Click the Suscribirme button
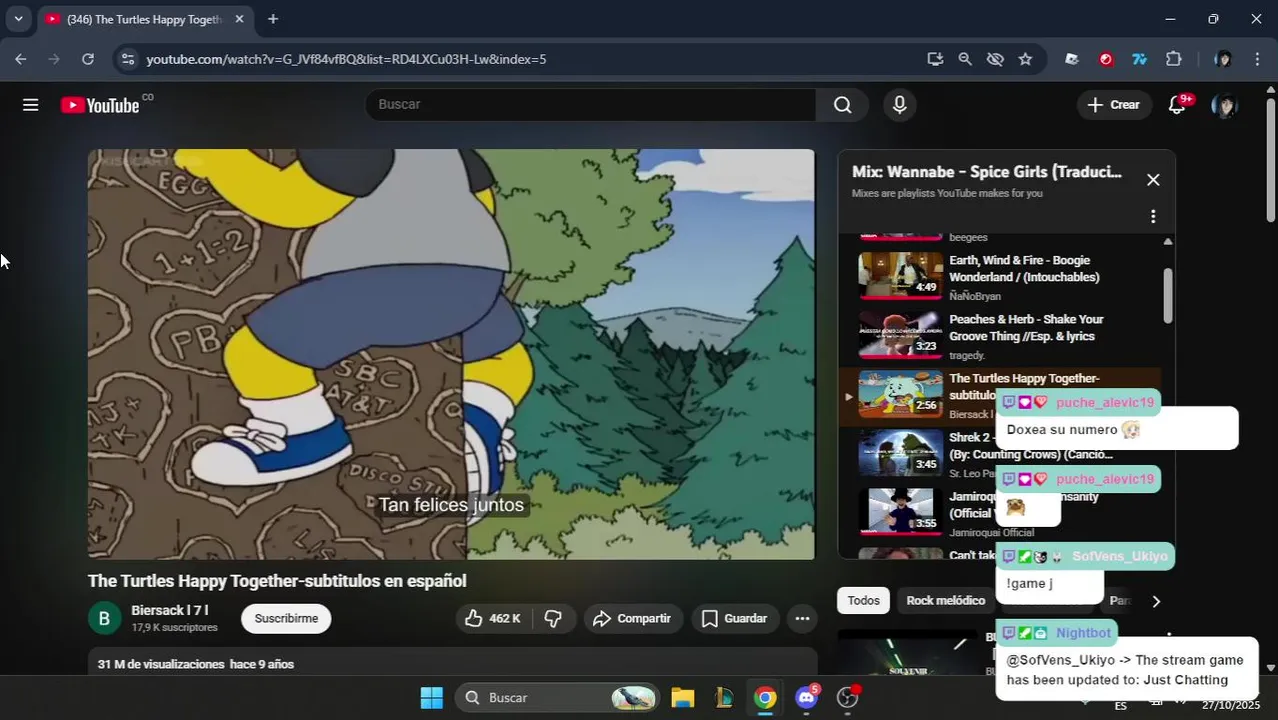The height and width of the screenshot is (720, 1278). point(286,619)
